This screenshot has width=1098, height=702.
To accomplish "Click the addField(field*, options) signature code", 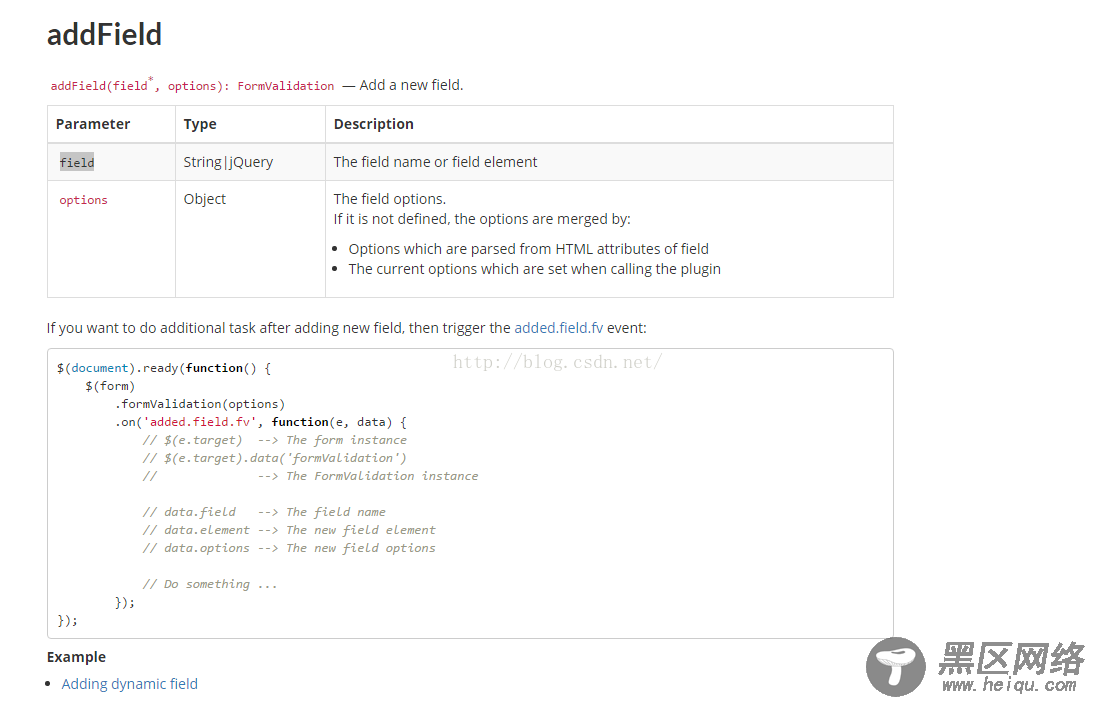I will [139, 85].
